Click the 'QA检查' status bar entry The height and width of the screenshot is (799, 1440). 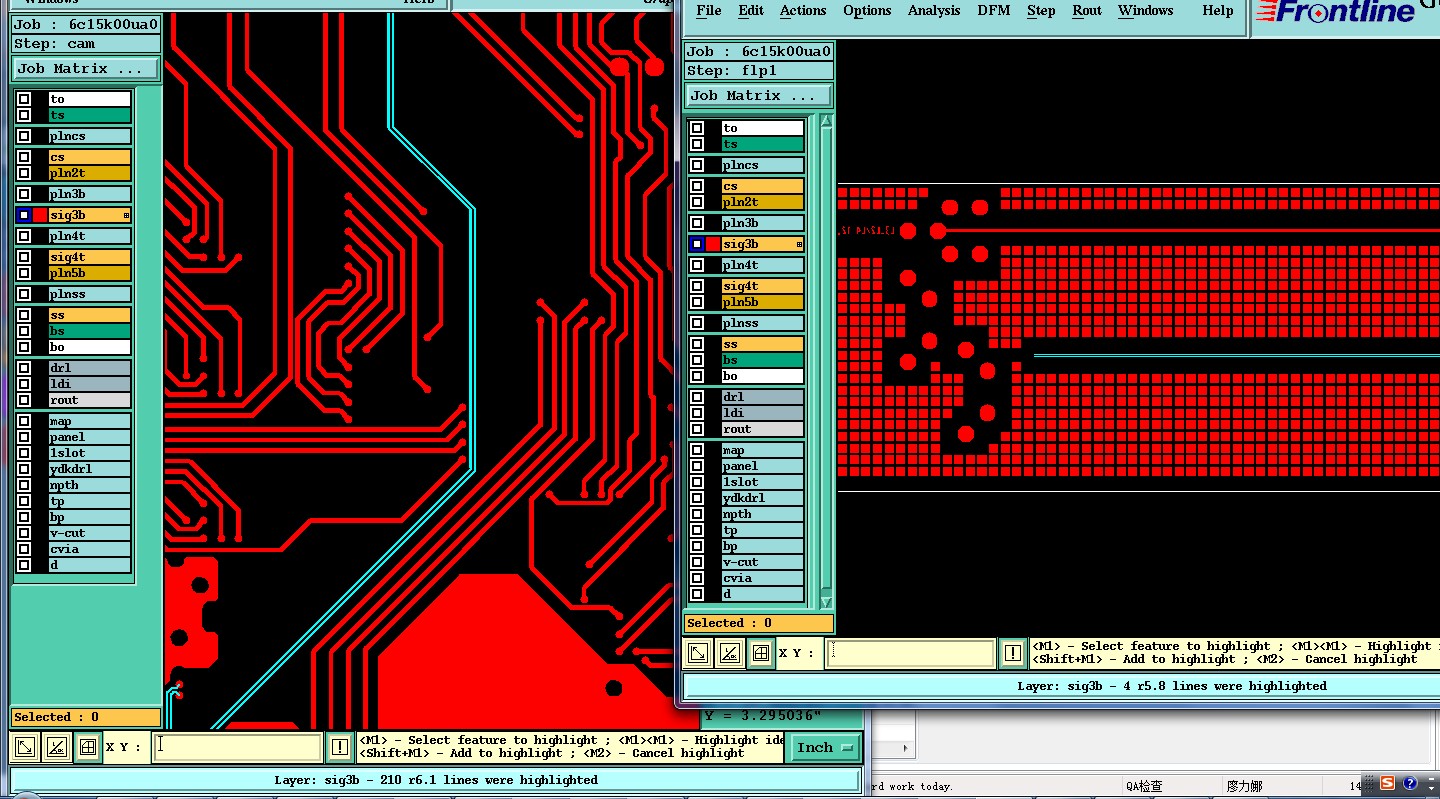tap(1144, 786)
